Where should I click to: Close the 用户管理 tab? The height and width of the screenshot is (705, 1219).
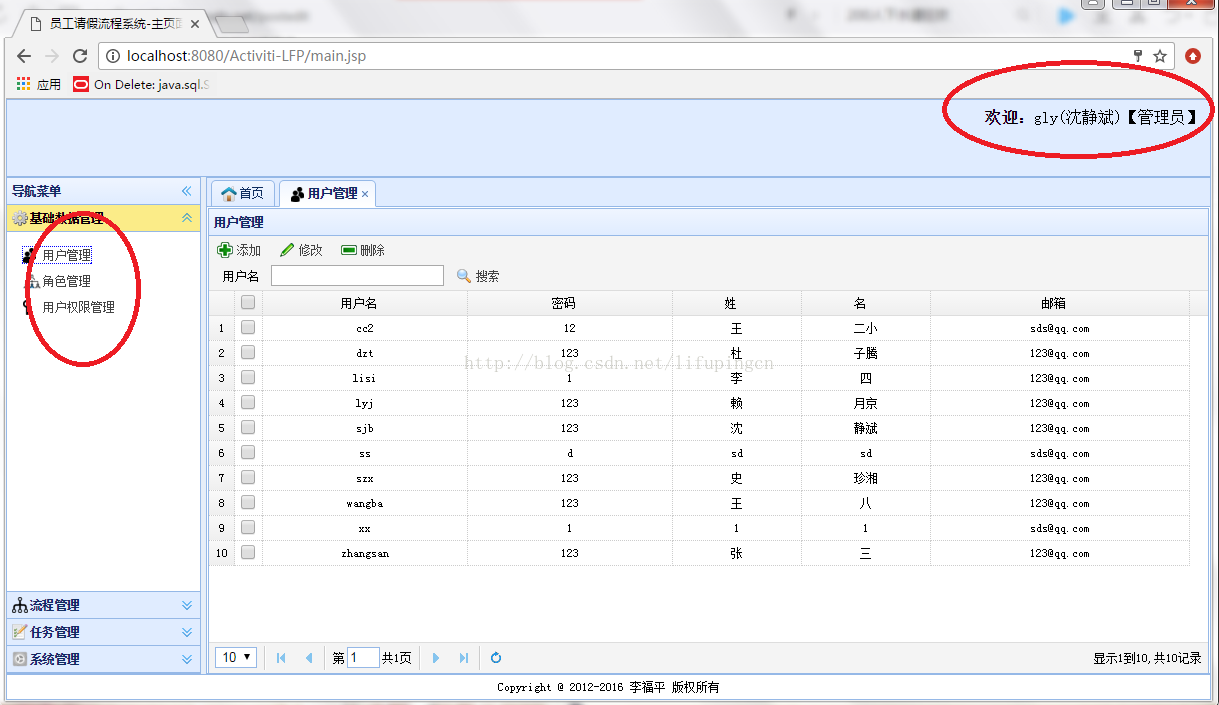(365, 194)
